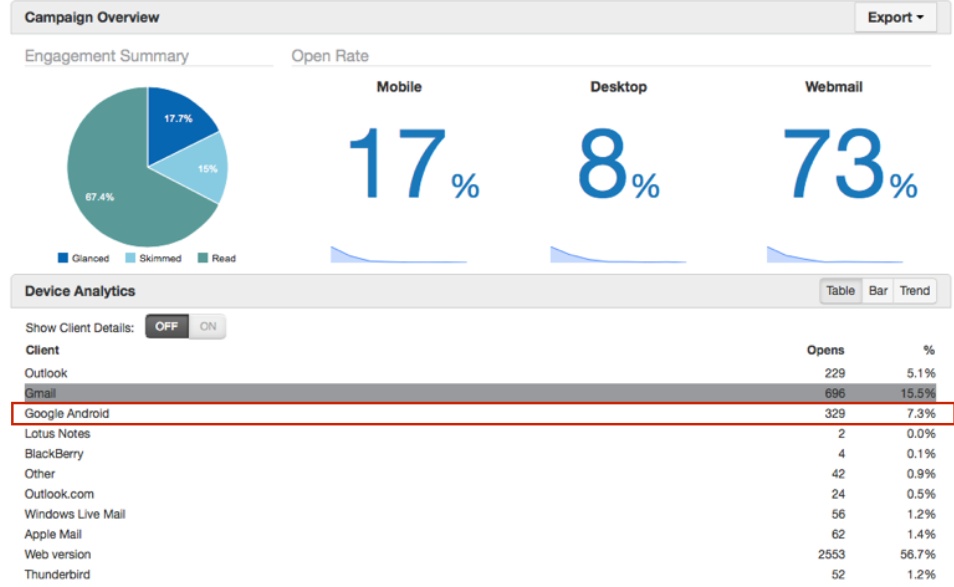The height and width of the screenshot is (587, 954).
Task: Click the Mobile 17% open rate figure
Action: [x=414, y=163]
